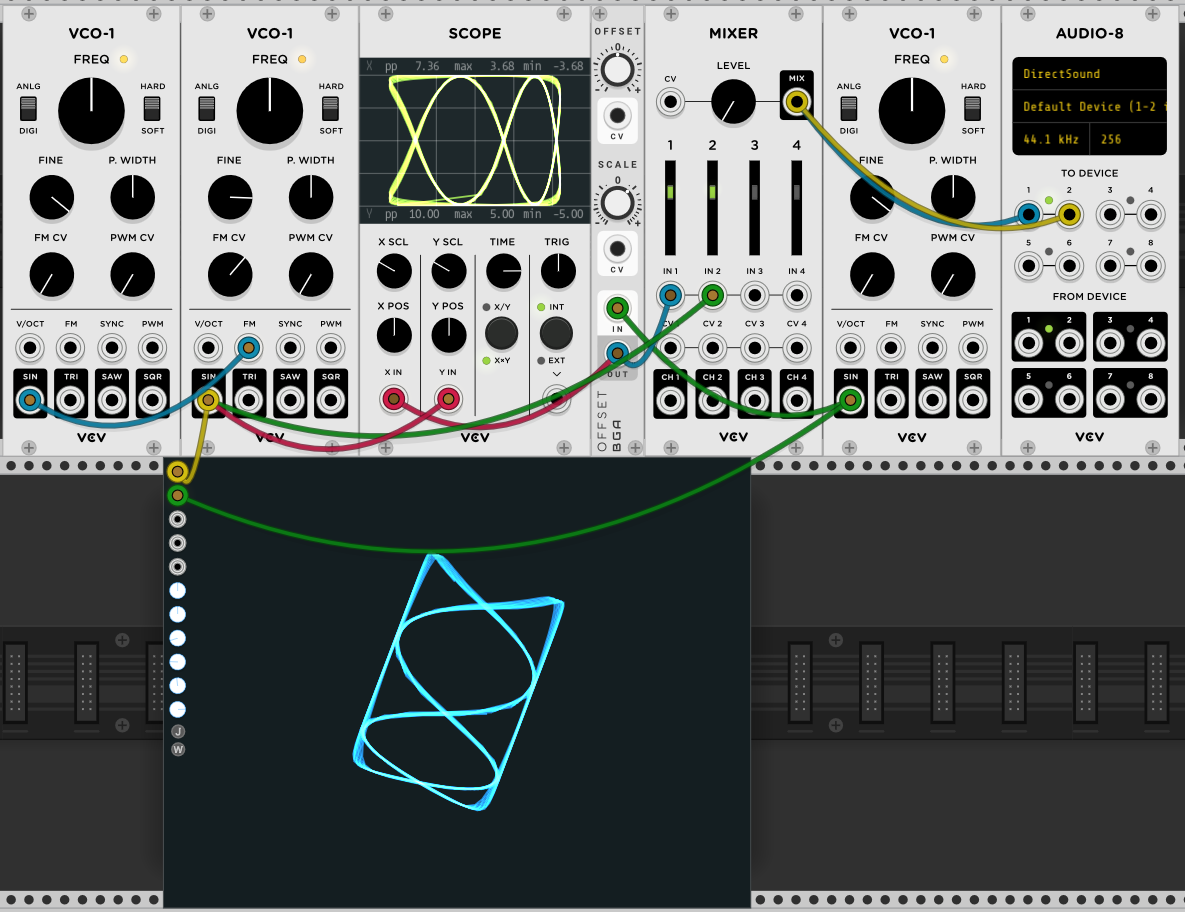1185x912 pixels.
Task: Click the W button on the bottom module
Action: tap(178, 750)
